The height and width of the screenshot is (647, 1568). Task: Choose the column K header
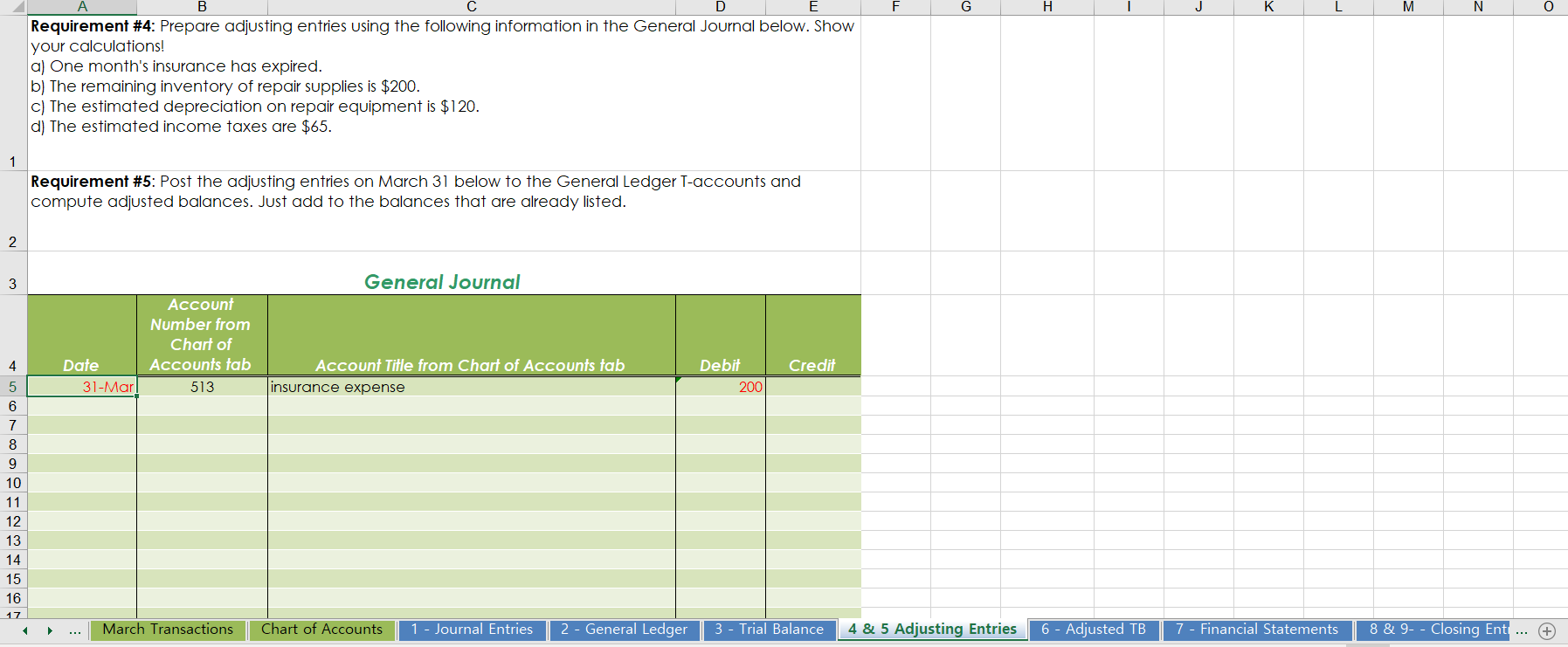pyautogui.click(x=1268, y=7)
